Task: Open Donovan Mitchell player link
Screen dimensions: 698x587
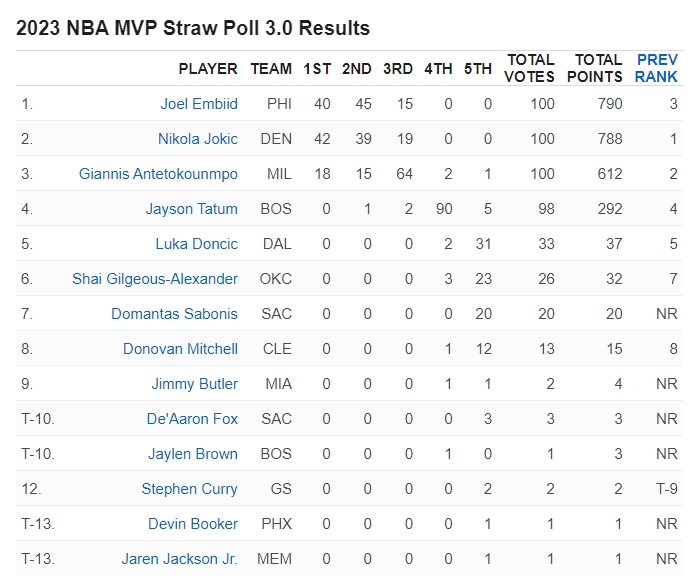Action: (x=180, y=349)
